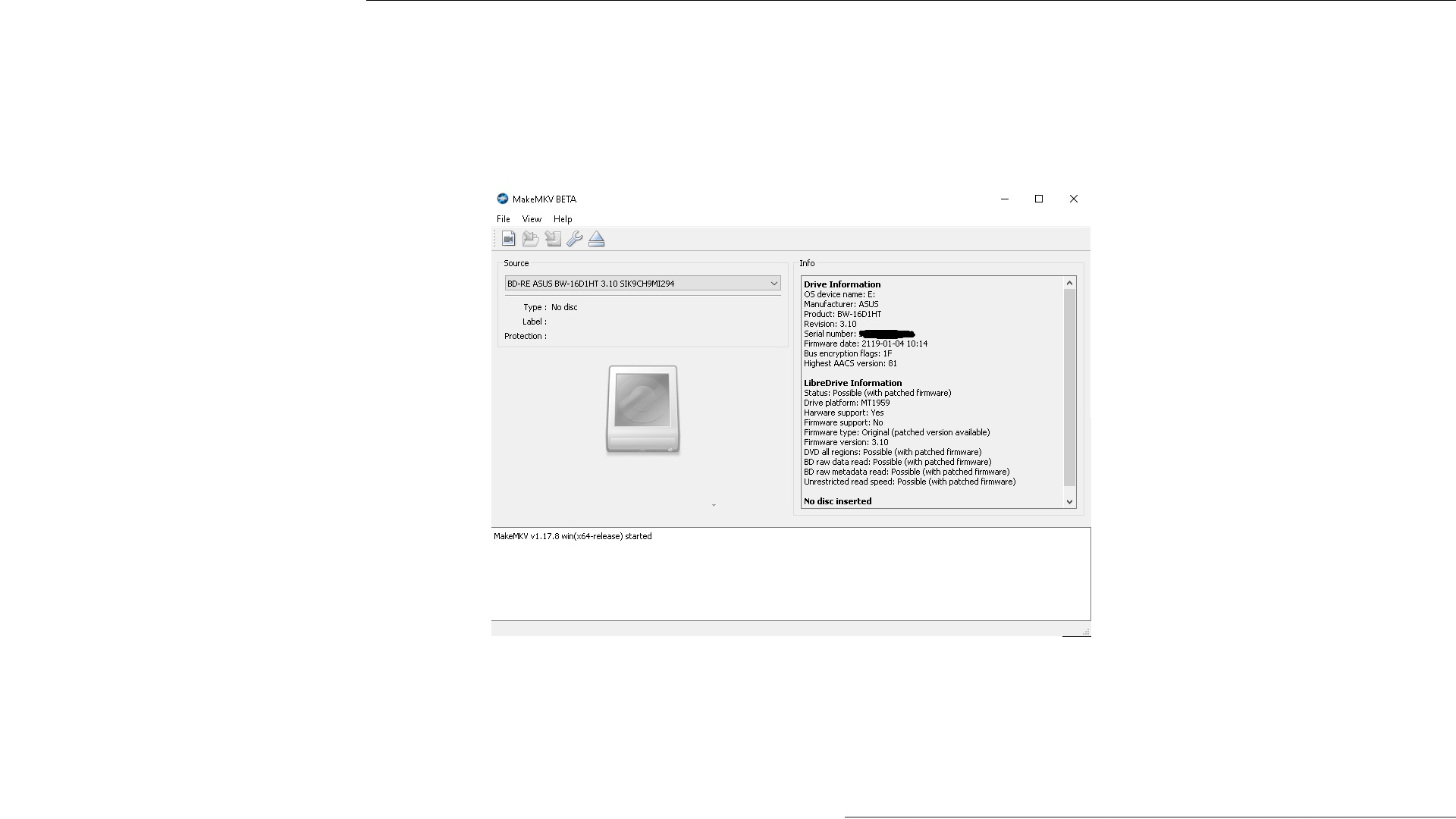1456x819 pixels.
Task: Expand the BD-RE ASUS source drive dropdown
Action: [643, 284]
